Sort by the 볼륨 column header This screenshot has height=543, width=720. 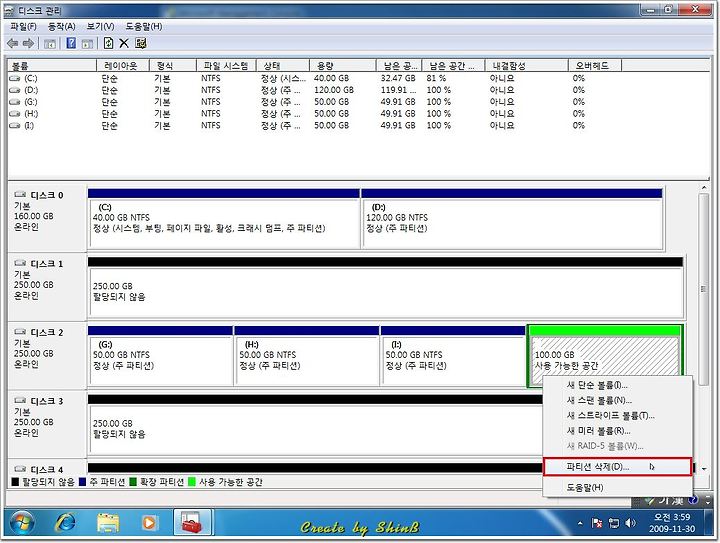52,66
